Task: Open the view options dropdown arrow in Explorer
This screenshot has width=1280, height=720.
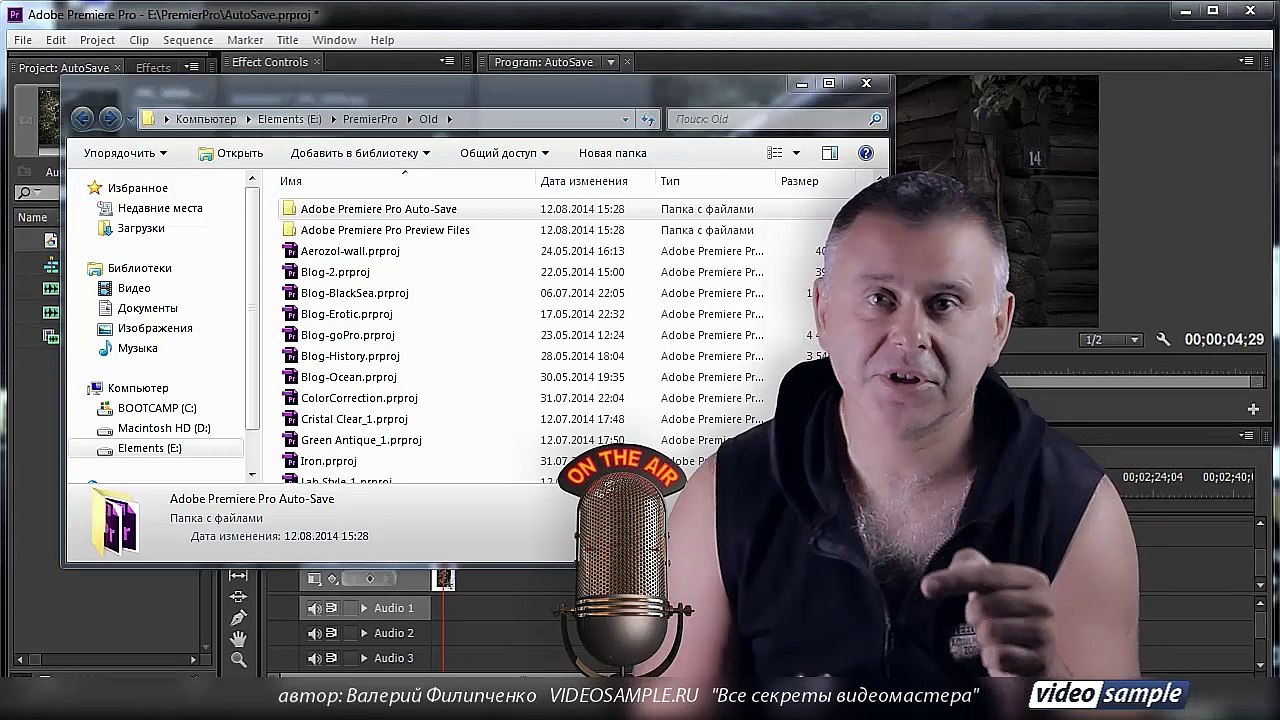Action: click(x=796, y=153)
